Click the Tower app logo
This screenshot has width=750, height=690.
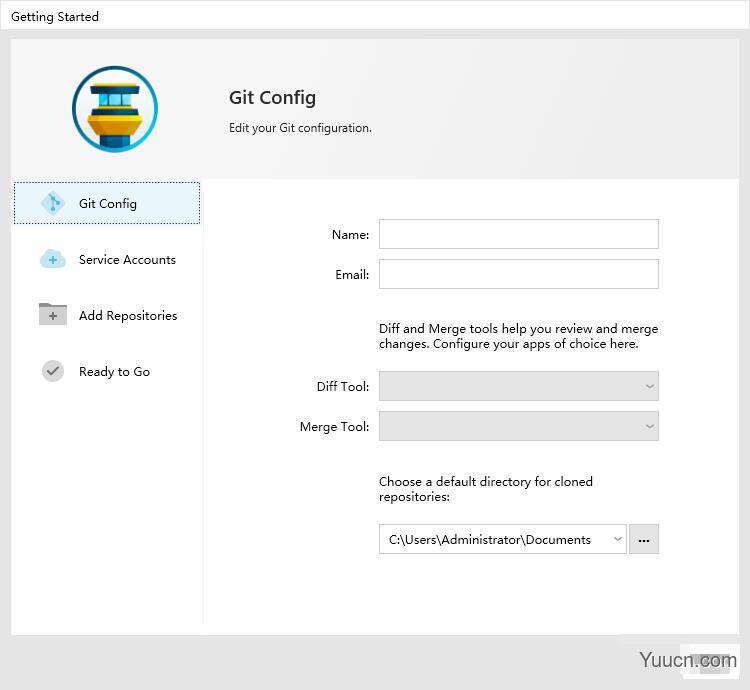tap(115, 109)
